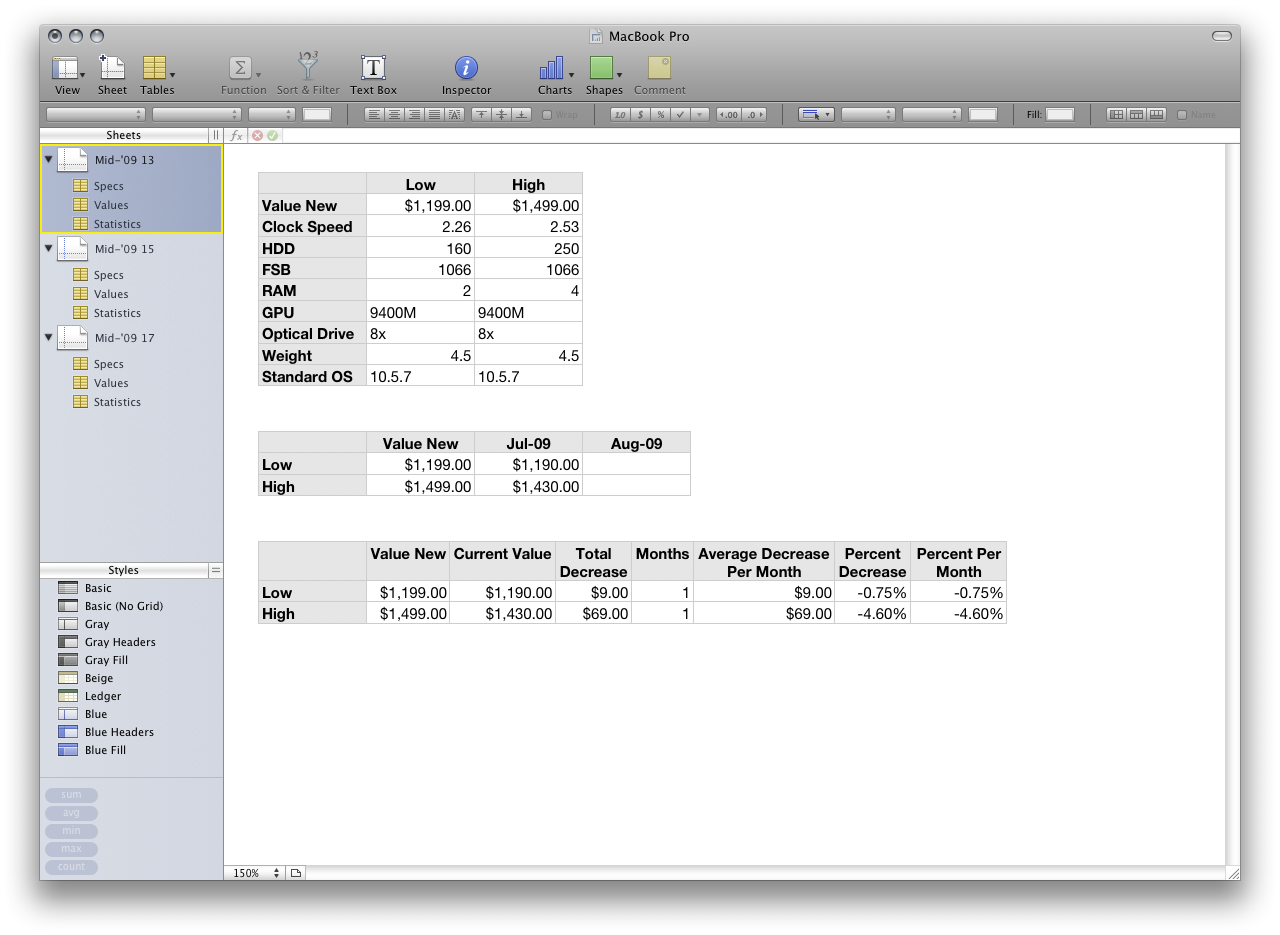Open the font size popup
The height and width of the screenshot is (935, 1280).
[271, 115]
